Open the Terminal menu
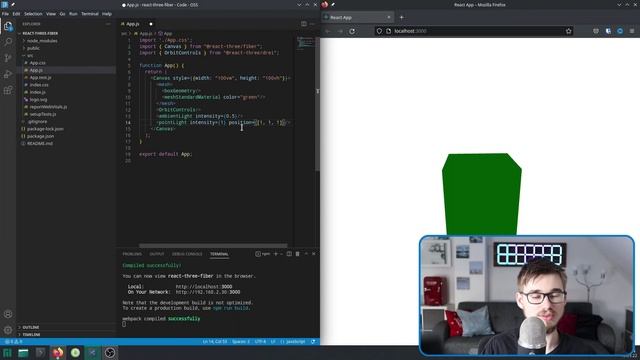 point(90,14)
